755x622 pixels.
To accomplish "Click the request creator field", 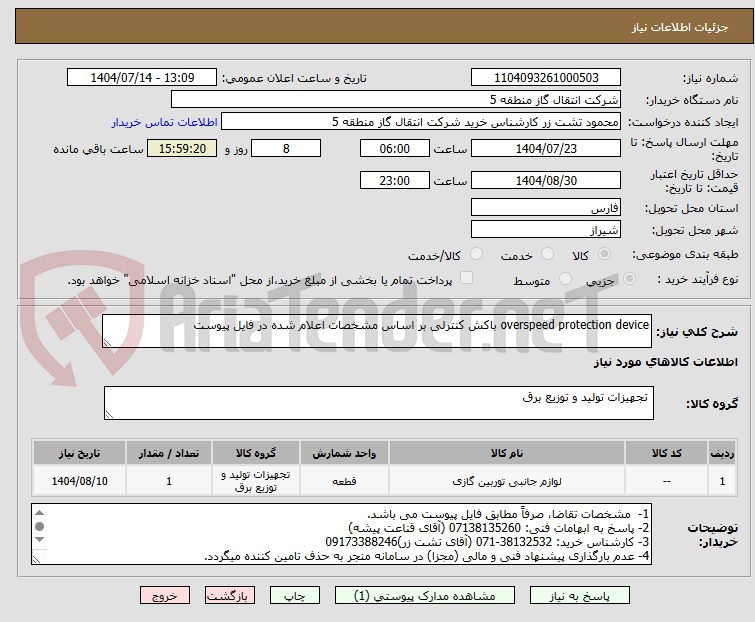I will point(421,122).
